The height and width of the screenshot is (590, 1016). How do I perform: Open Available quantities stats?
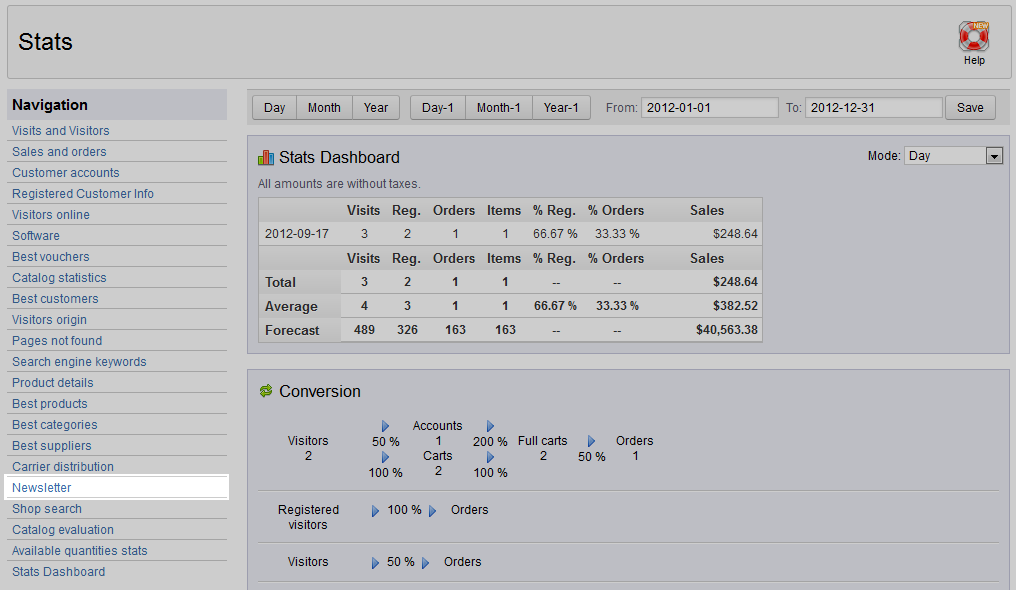[x=80, y=551]
